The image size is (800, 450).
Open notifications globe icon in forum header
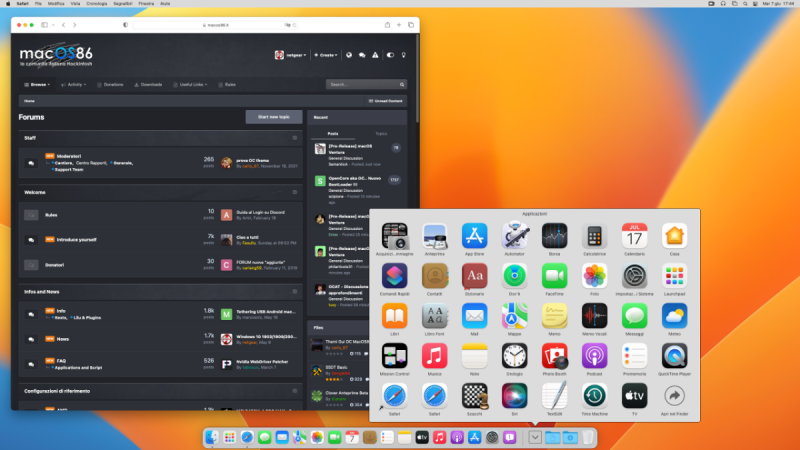point(349,55)
